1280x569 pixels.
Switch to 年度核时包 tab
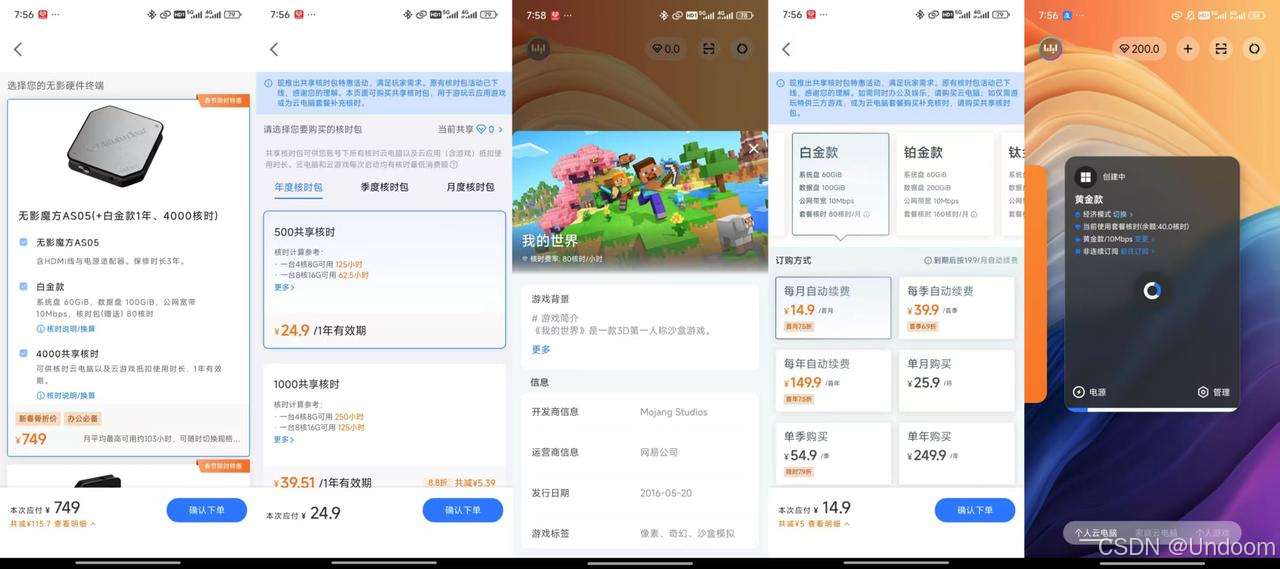tap(299, 187)
